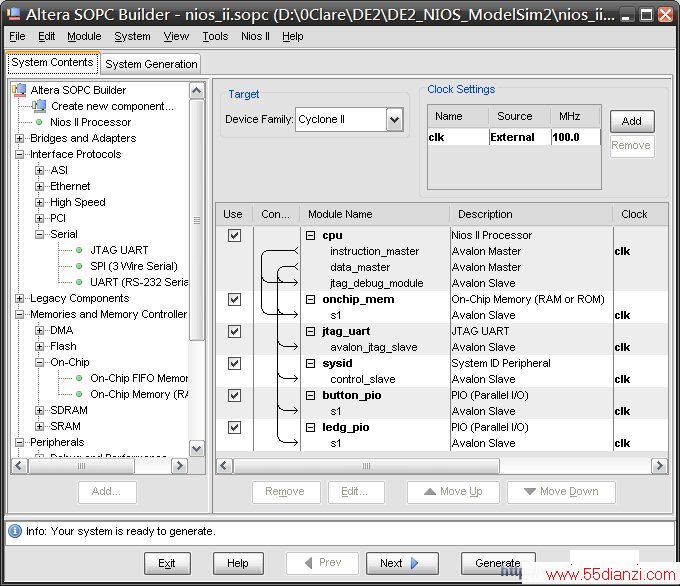This screenshot has width=680, height=586.
Task: Select the Flash tree item
Action: pyautogui.click(x=63, y=346)
